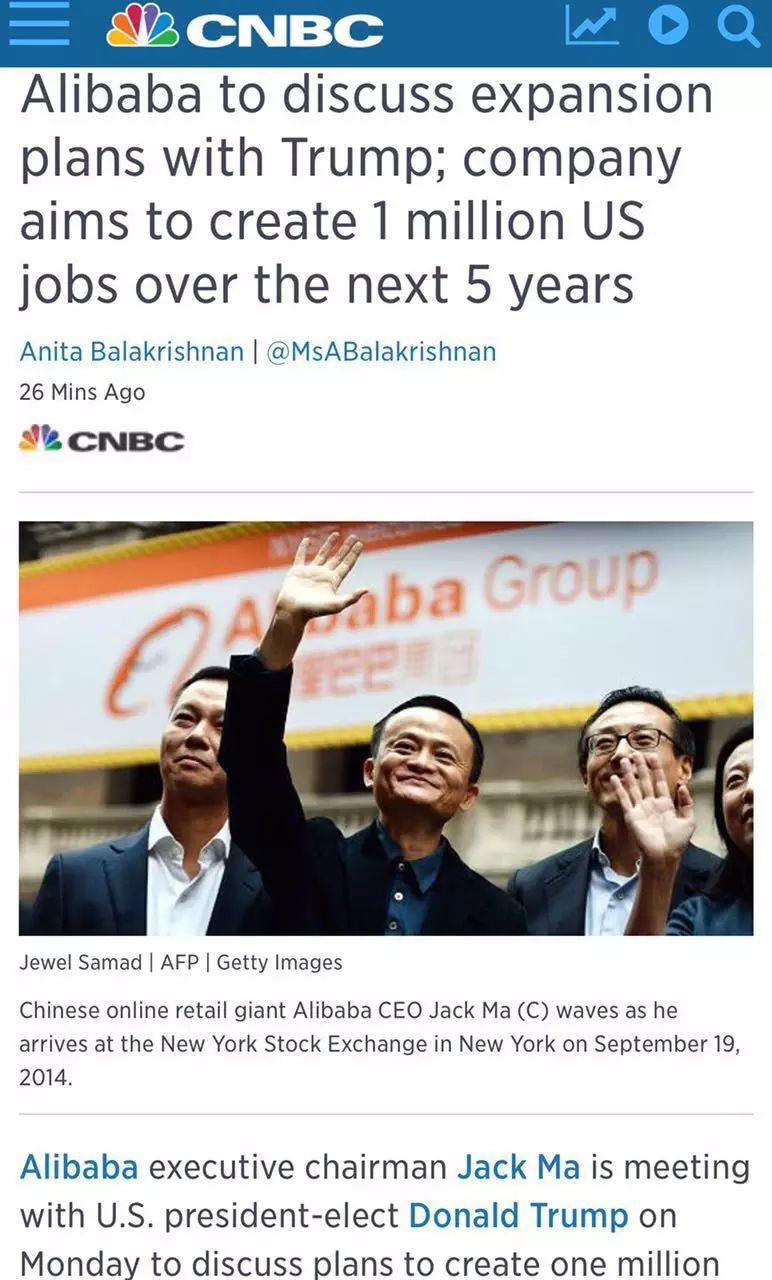This screenshot has width=772, height=1280.
Task: Follow the Alibaba link in article body
Action: click(x=79, y=1167)
